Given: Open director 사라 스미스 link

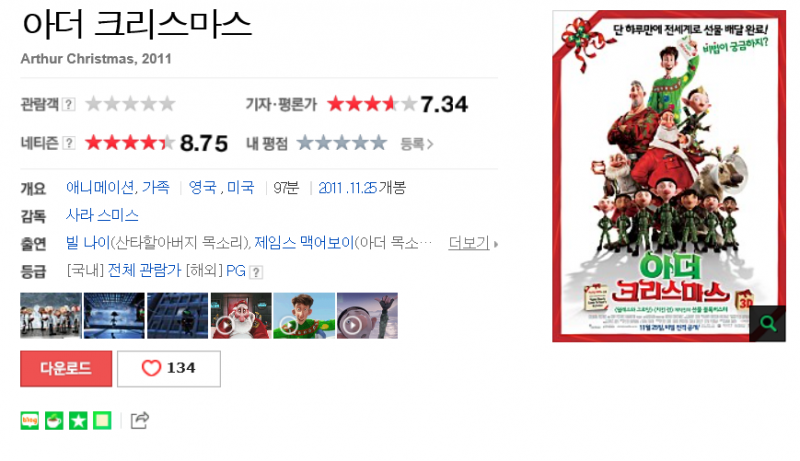Looking at the screenshot, I should point(102,215).
